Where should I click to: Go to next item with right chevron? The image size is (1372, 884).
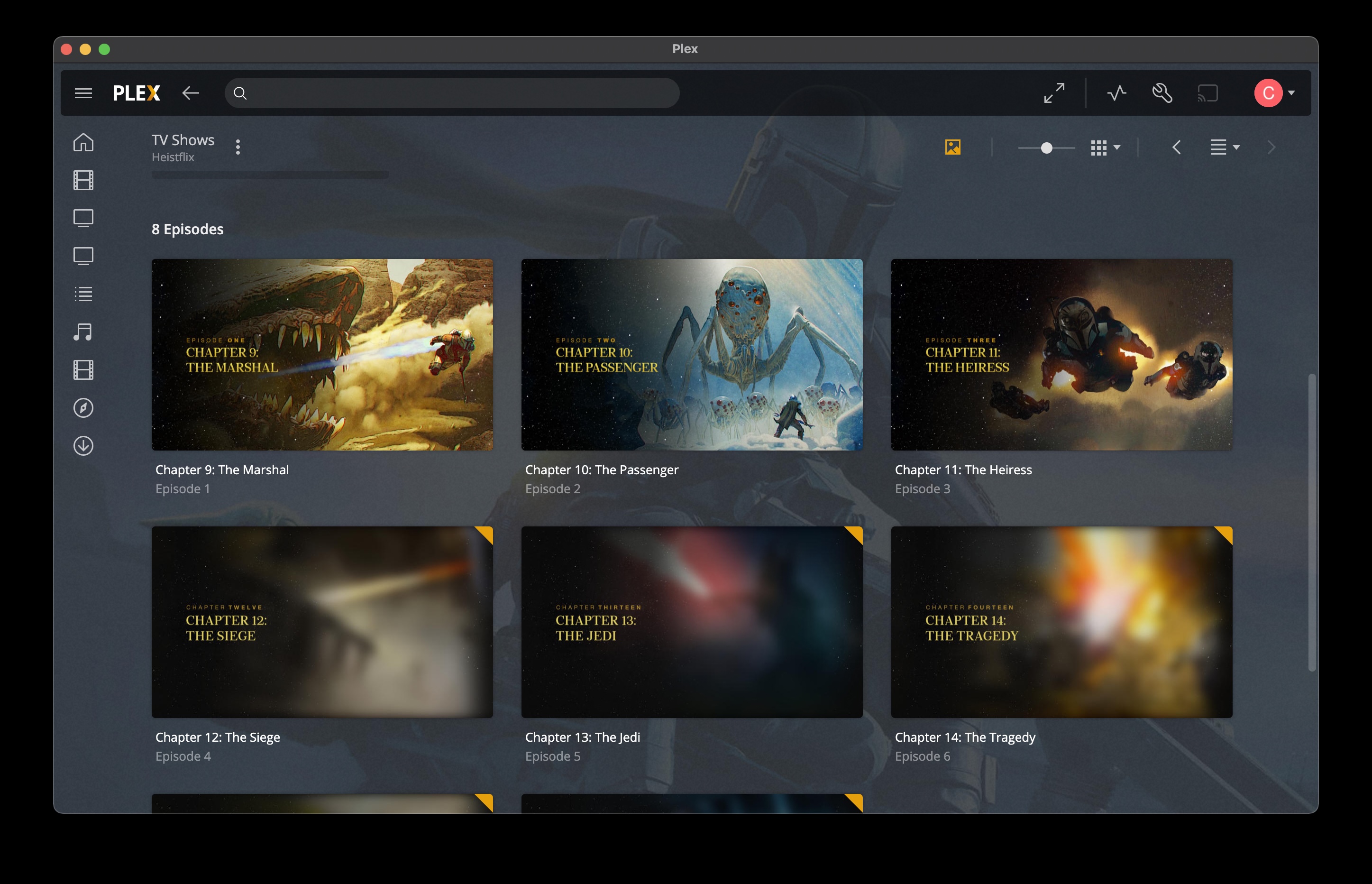(1271, 147)
